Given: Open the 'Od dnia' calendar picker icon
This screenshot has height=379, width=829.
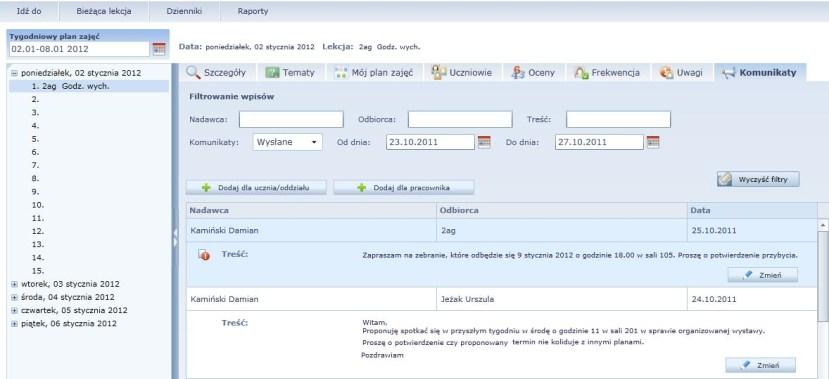Looking at the screenshot, I should point(484,142).
